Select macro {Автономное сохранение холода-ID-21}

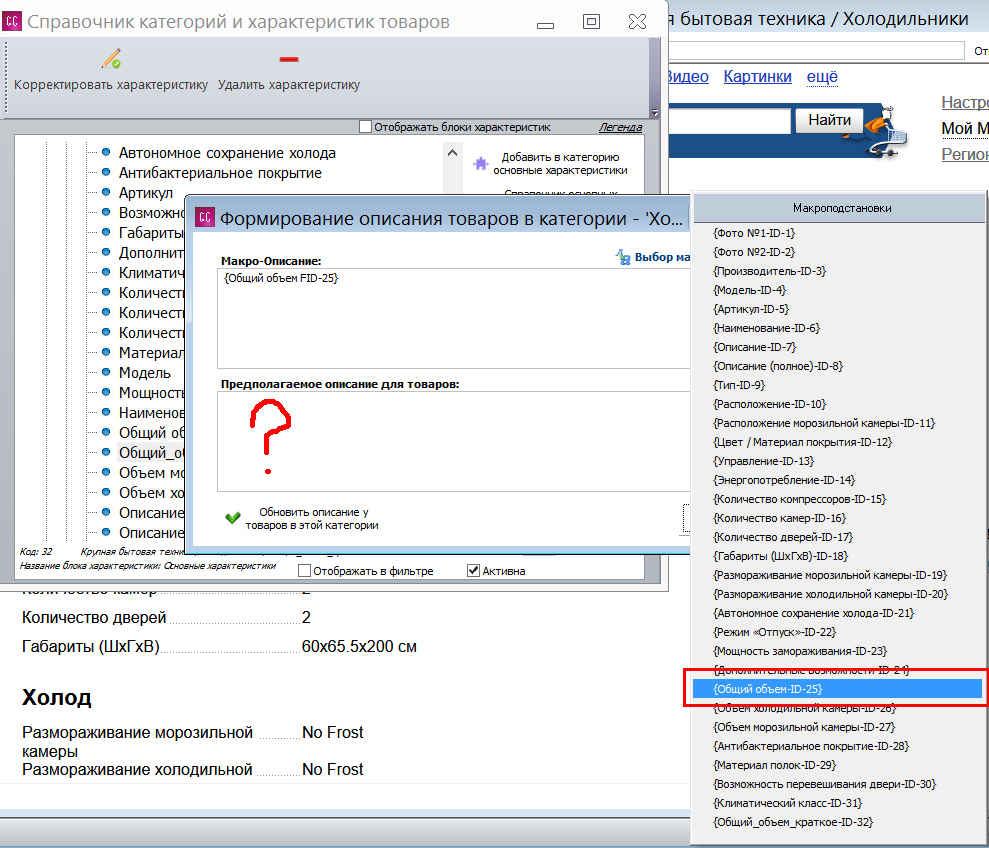coord(813,613)
